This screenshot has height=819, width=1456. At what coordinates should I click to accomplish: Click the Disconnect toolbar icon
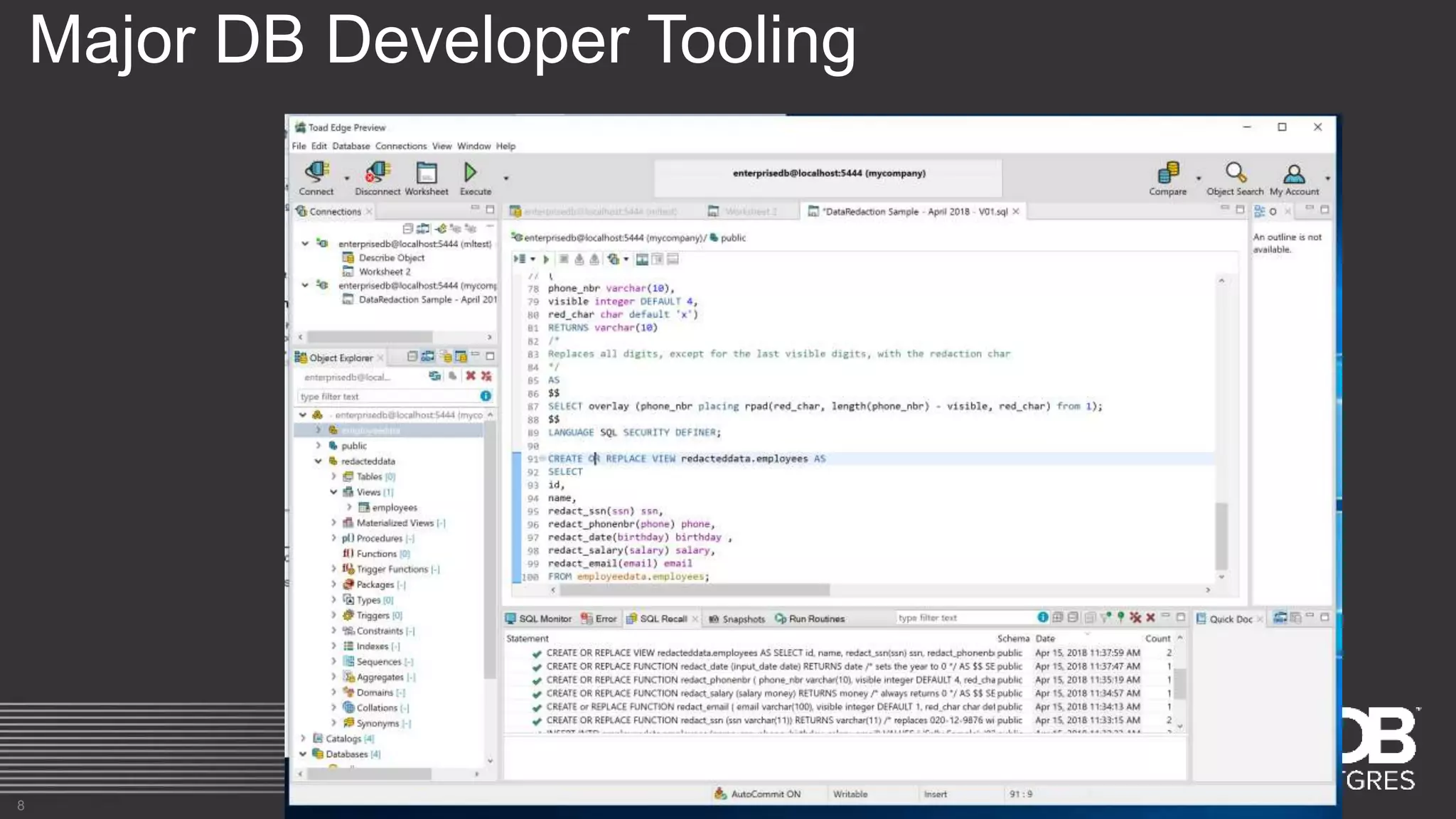pyautogui.click(x=378, y=173)
